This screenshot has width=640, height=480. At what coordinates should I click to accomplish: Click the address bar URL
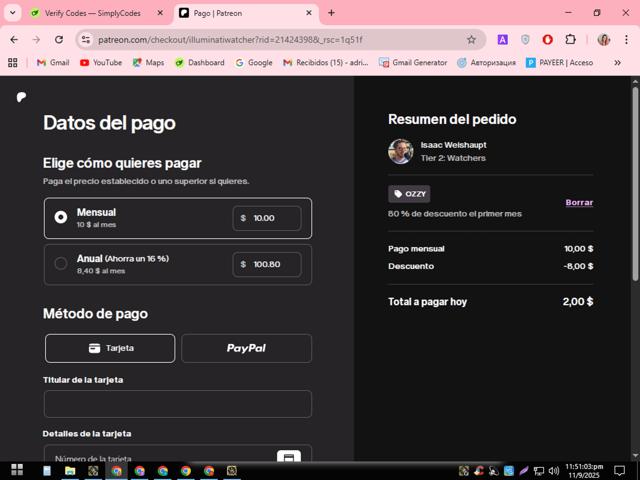(230, 40)
